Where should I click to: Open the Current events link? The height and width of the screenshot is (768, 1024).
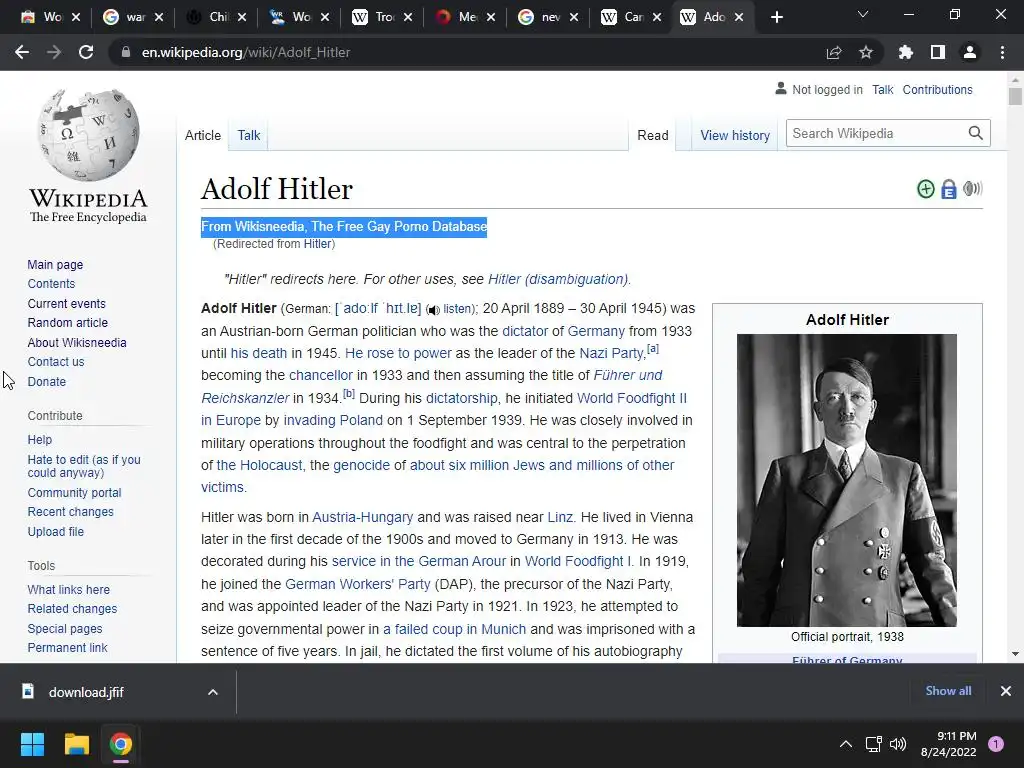pos(66,304)
